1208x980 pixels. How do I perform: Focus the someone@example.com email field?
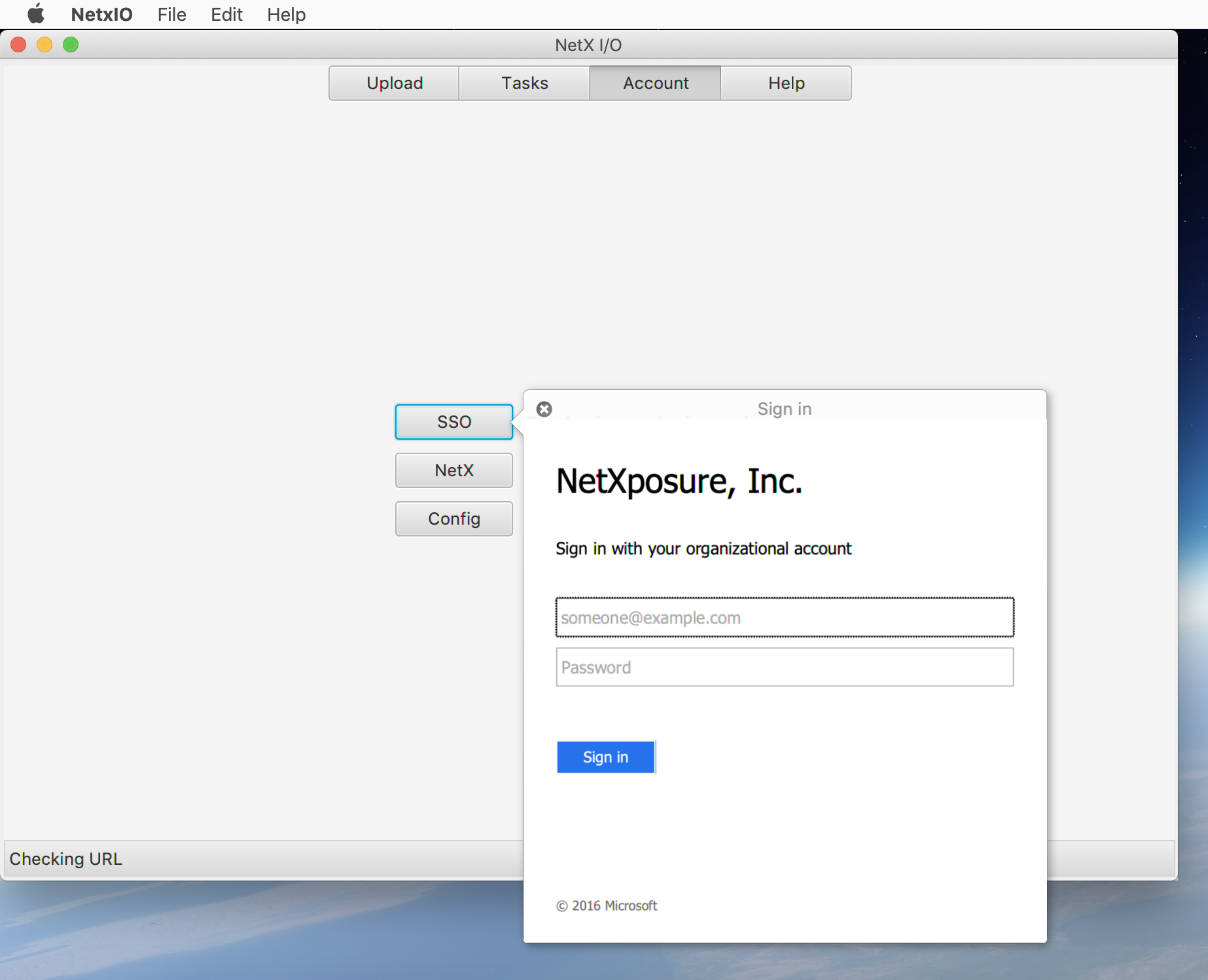(x=785, y=618)
